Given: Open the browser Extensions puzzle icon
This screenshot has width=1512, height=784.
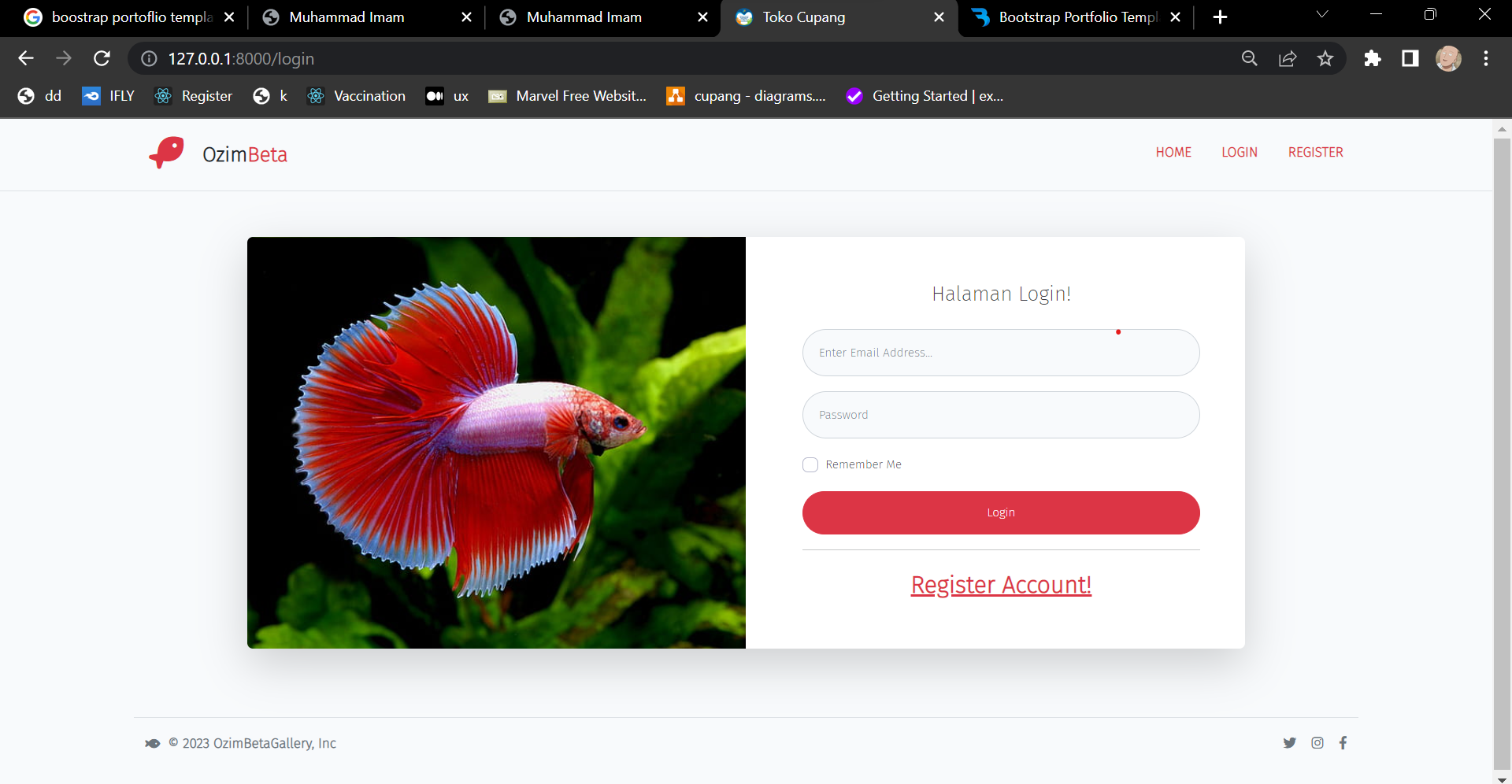Looking at the screenshot, I should pyautogui.click(x=1373, y=59).
